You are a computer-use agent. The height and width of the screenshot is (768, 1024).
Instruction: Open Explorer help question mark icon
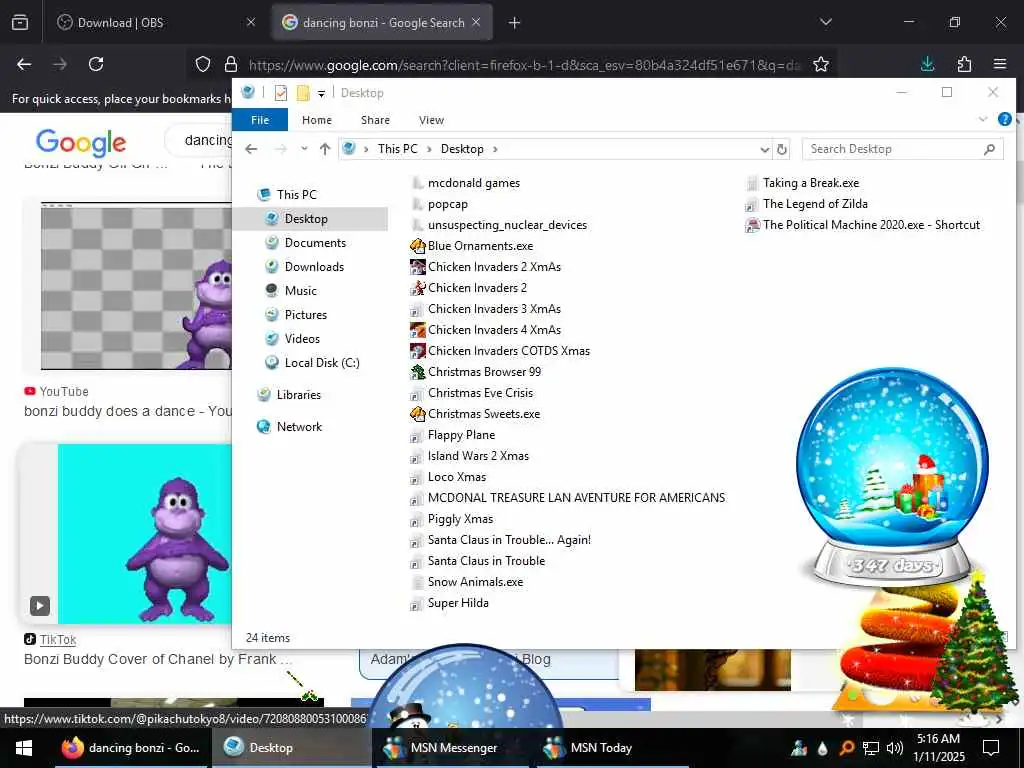(x=1004, y=119)
